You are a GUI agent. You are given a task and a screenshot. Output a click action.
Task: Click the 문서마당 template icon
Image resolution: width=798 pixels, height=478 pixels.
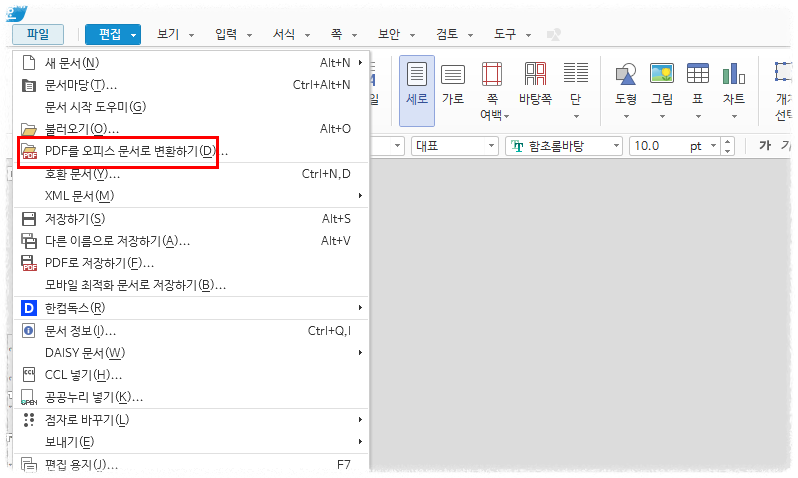[x=29, y=85]
